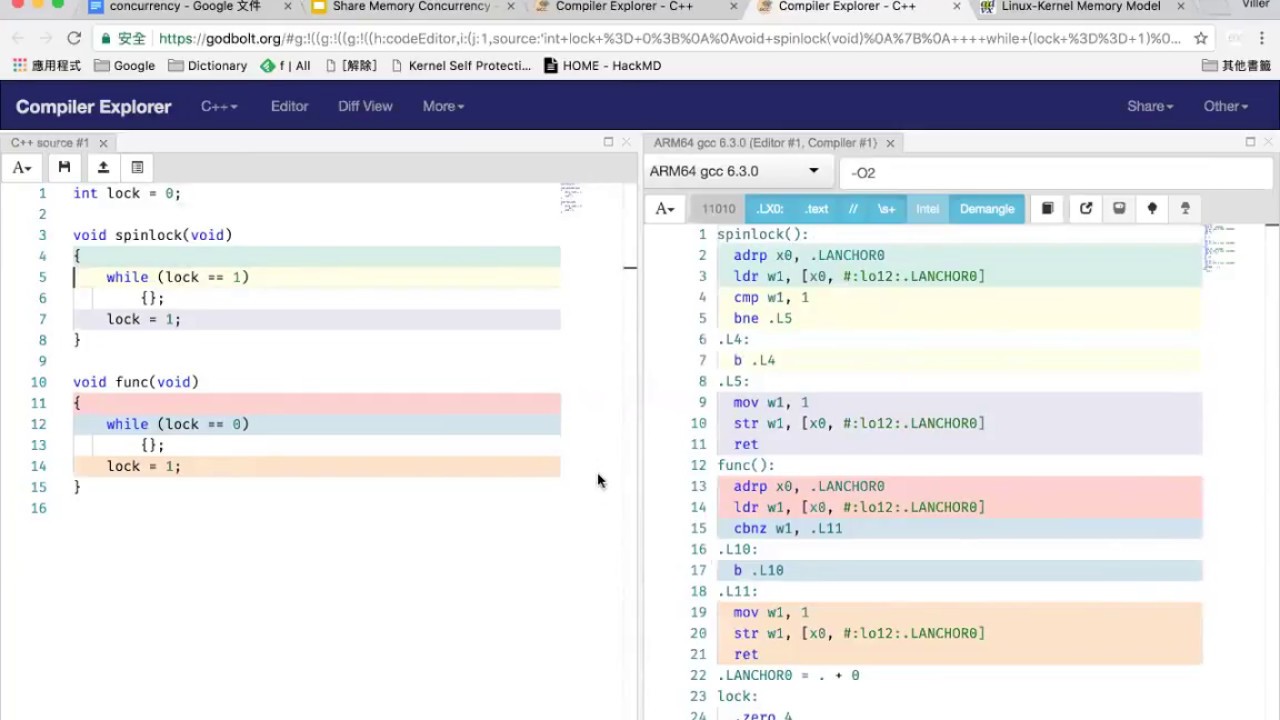The width and height of the screenshot is (1280, 720).
Task: Click source line 'void func(void)'
Action: [x=136, y=382]
